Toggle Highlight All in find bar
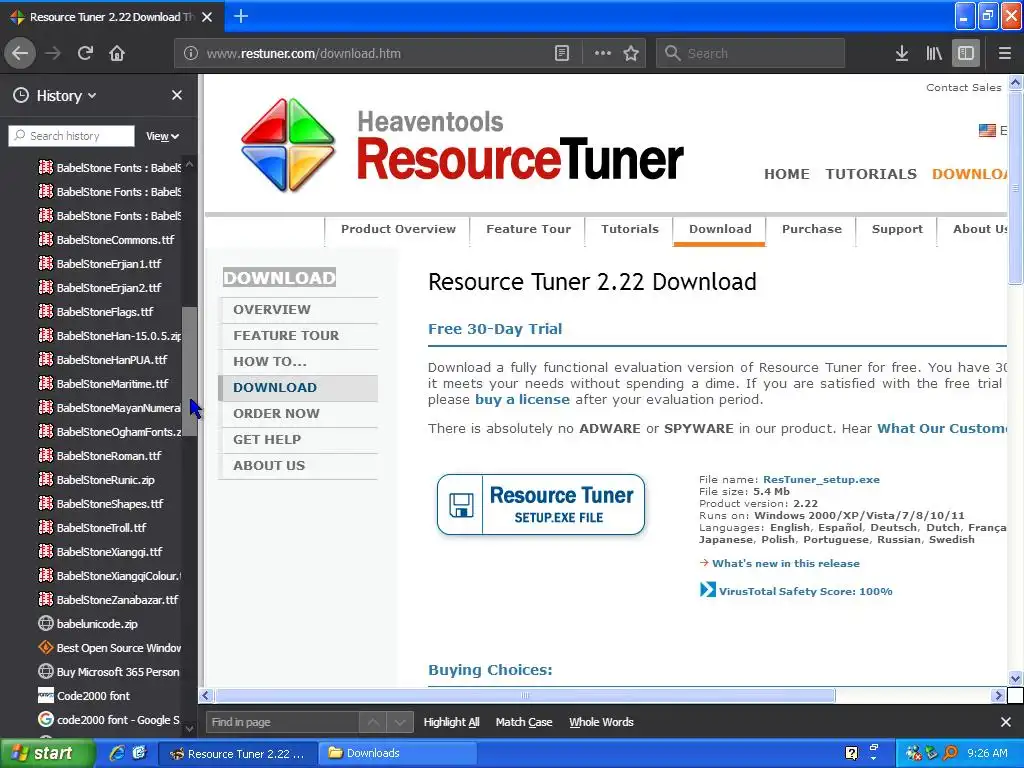 451,722
